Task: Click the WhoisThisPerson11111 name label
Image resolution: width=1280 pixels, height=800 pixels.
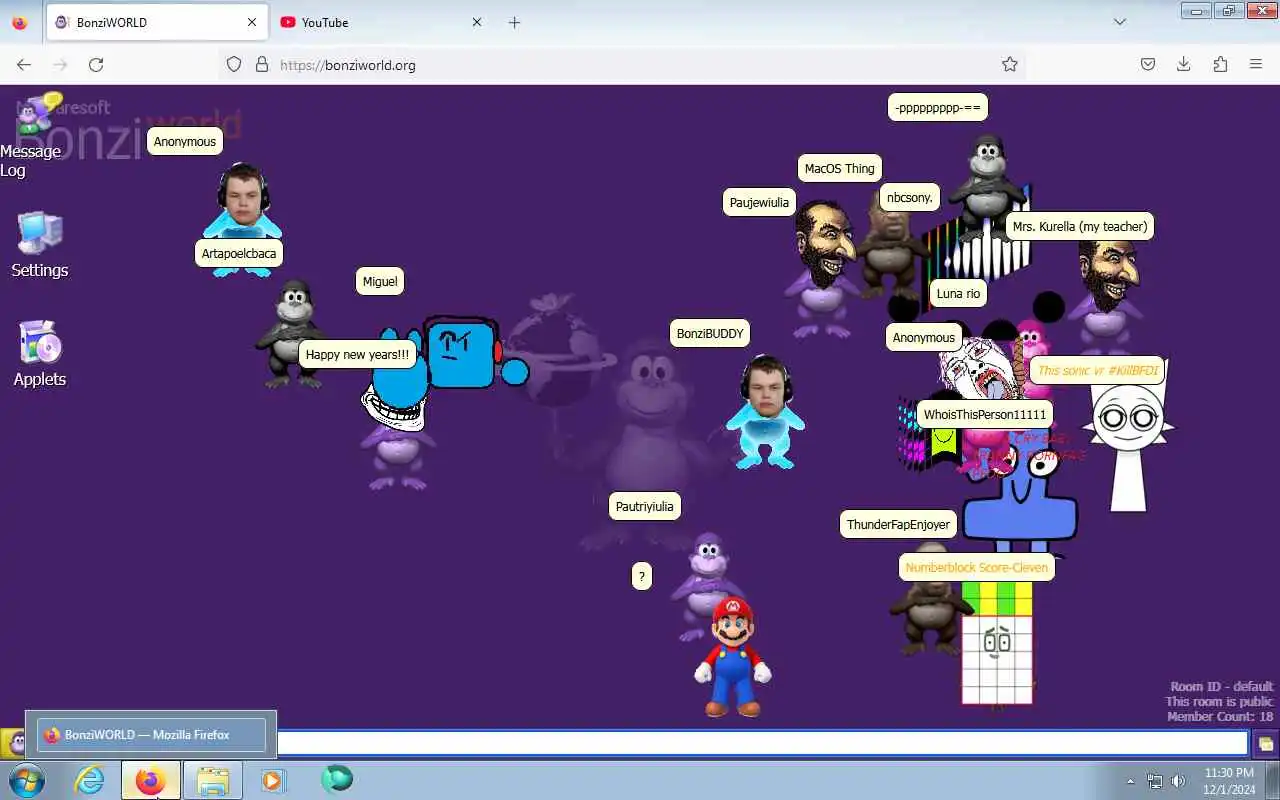Action: 985,414
